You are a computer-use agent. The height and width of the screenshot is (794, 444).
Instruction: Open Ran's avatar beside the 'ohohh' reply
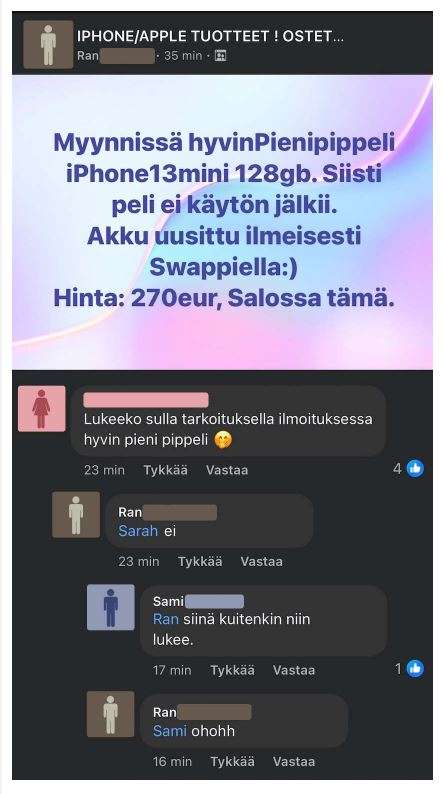(x=111, y=714)
